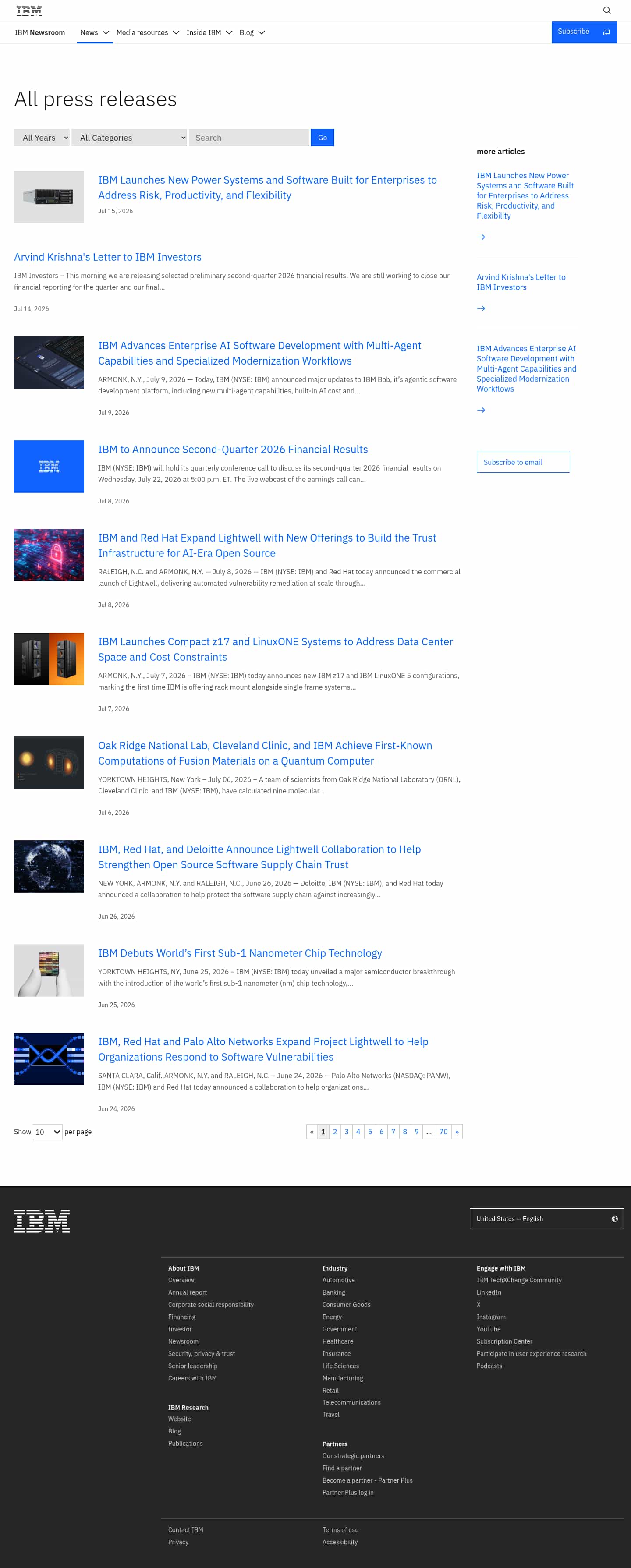Image resolution: width=631 pixels, height=1568 pixels.
Task: Open 'Oak Ridge National Lab, Cleveland Clinic' headline
Action: click(x=265, y=753)
